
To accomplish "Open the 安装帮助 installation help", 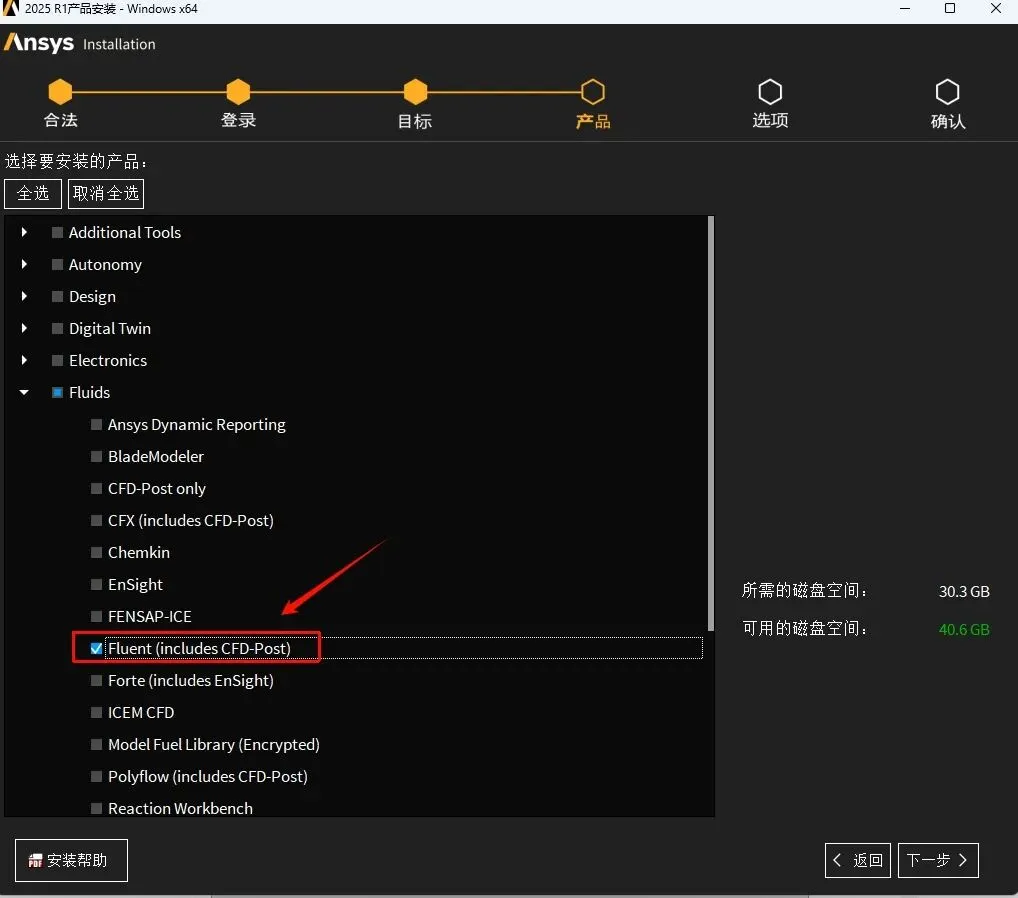I will point(71,860).
